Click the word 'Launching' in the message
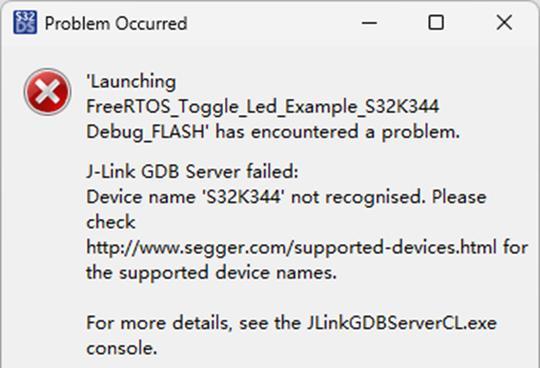 131,82
